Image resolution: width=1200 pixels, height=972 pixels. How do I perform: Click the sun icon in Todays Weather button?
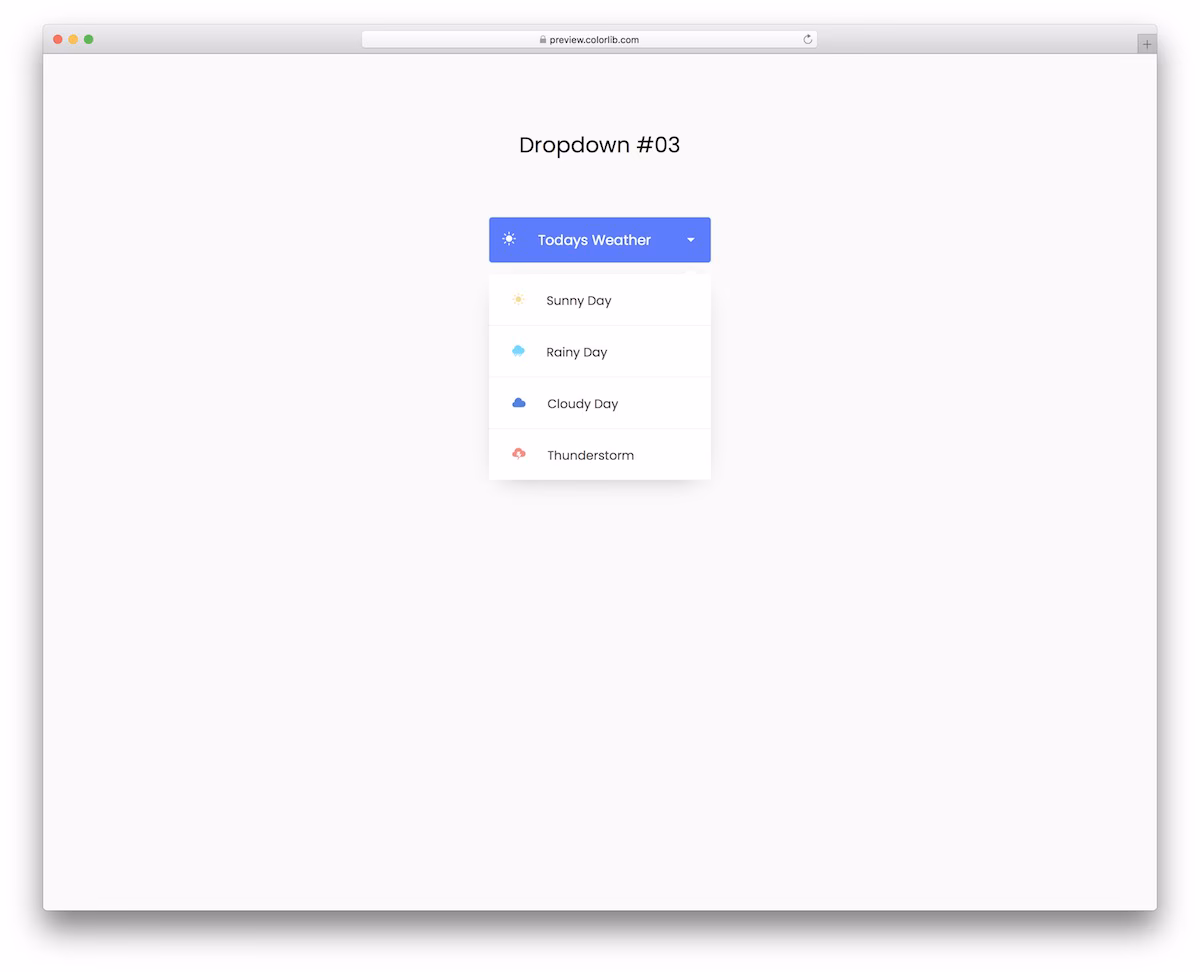pos(509,239)
